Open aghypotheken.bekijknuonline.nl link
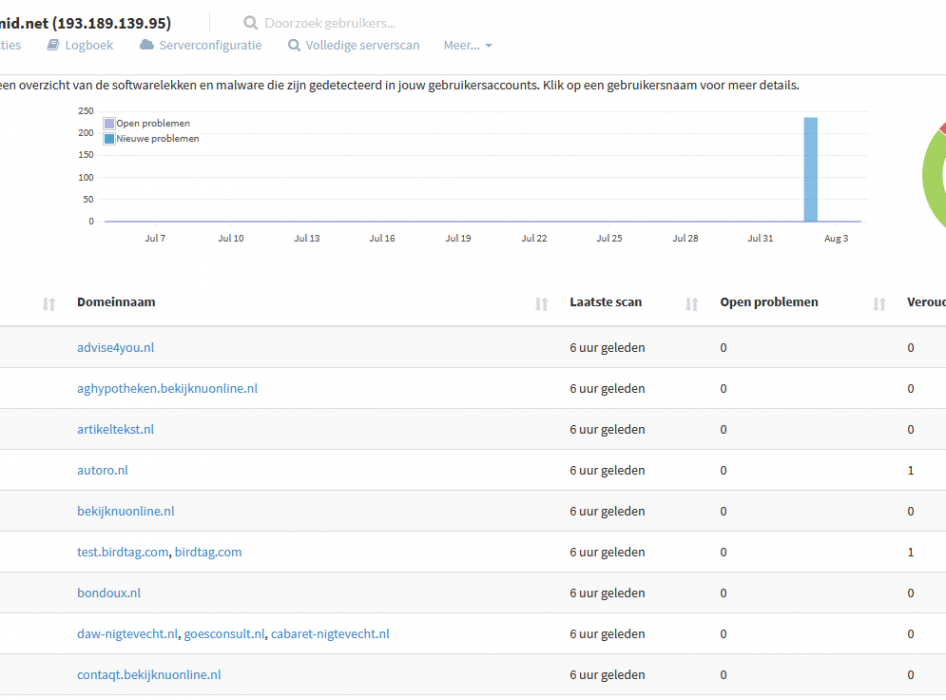The width and height of the screenshot is (946, 700). pyautogui.click(x=167, y=389)
